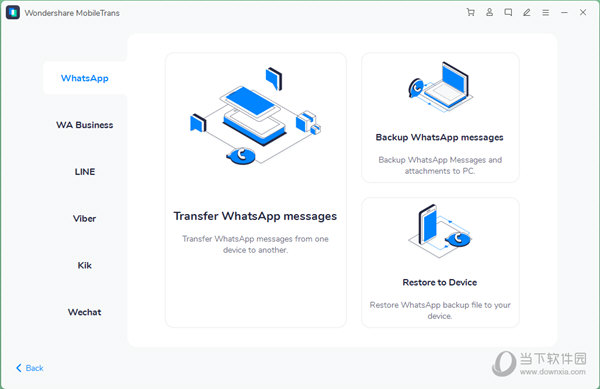
Task: Open the shopping cart icon
Action: click(471, 13)
